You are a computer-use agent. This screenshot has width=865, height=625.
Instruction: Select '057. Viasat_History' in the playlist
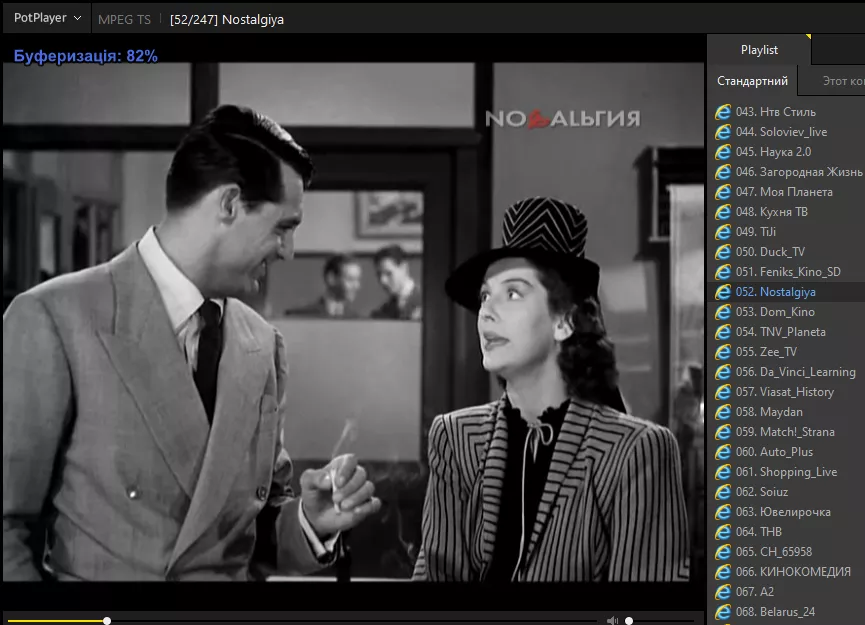(787, 392)
